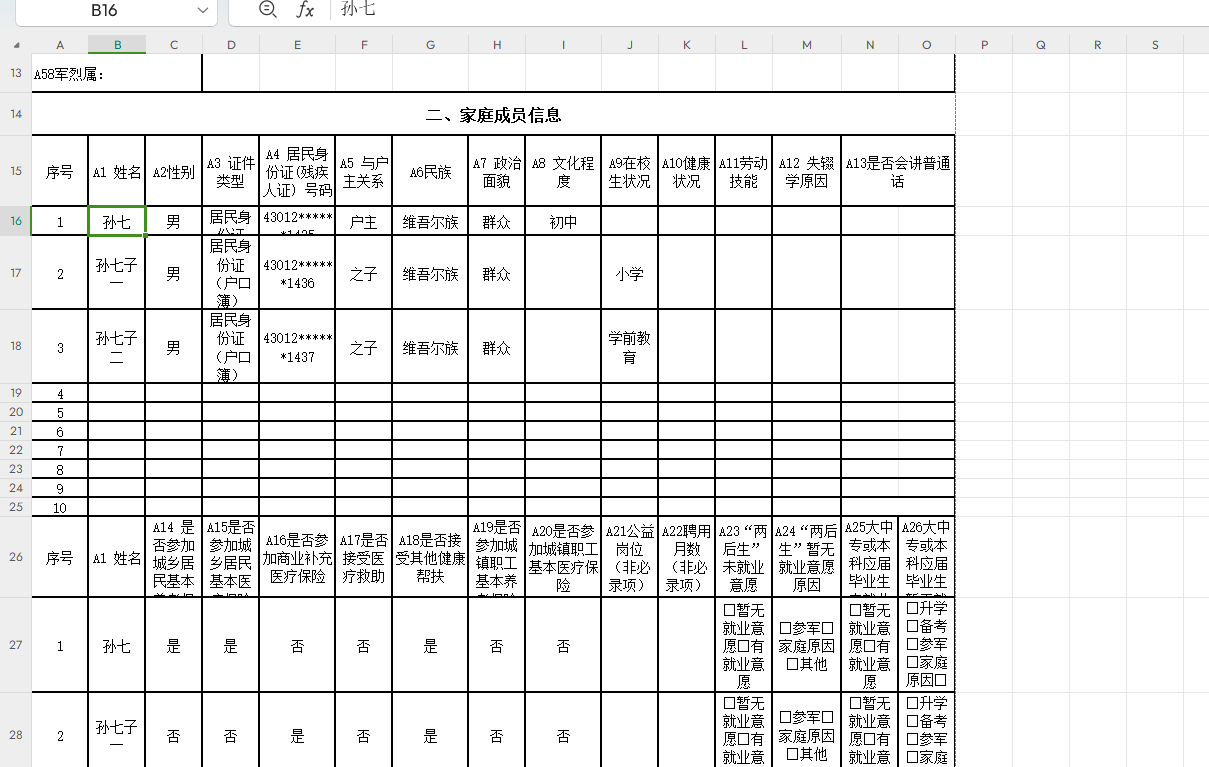Click the "A3 证件类型" header cell
1209x767 pixels.
[x=231, y=171]
